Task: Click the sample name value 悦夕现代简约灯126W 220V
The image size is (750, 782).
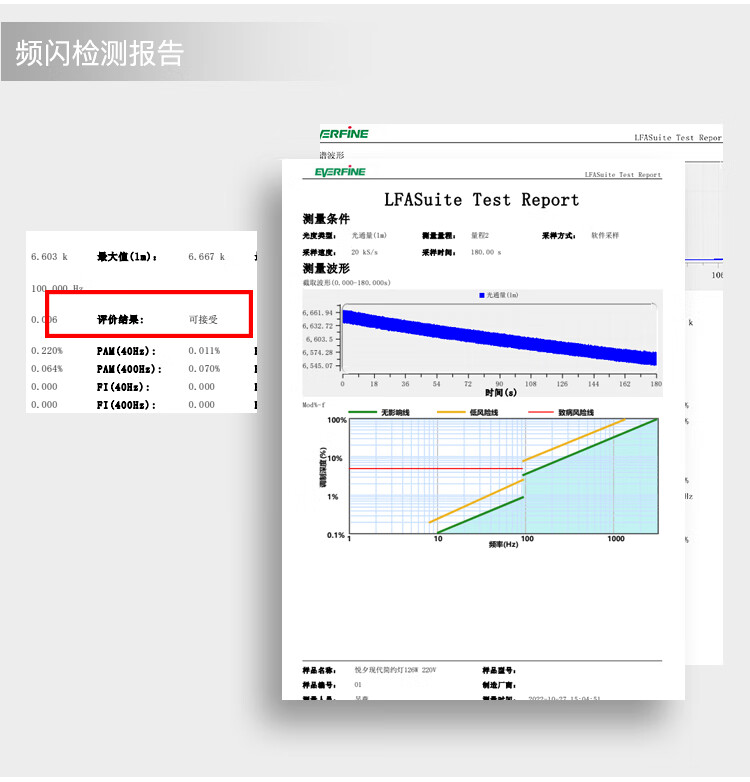Action: pyautogui.click(x=395, y=670)
